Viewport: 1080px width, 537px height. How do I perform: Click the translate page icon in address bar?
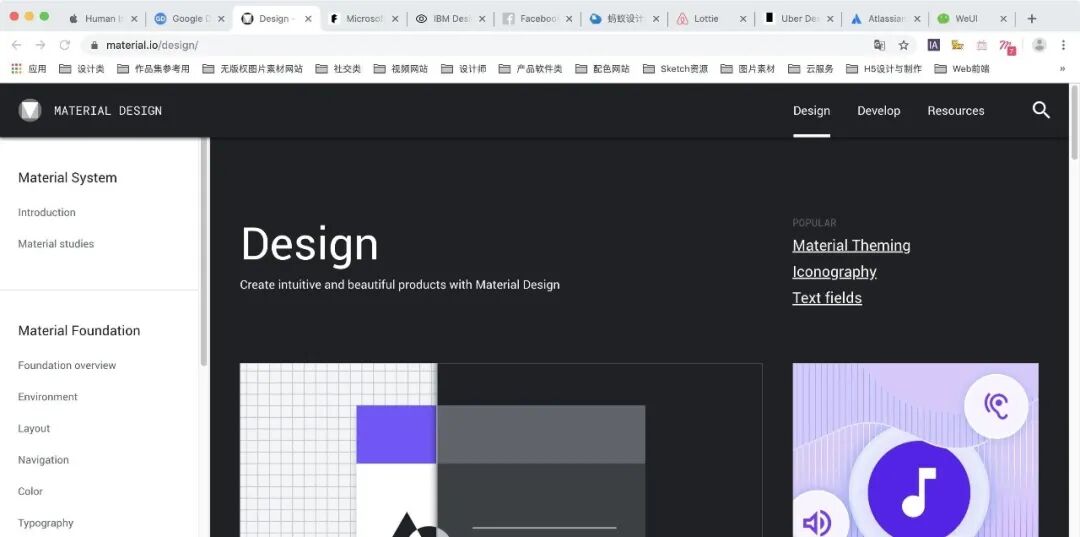[879, 45]
